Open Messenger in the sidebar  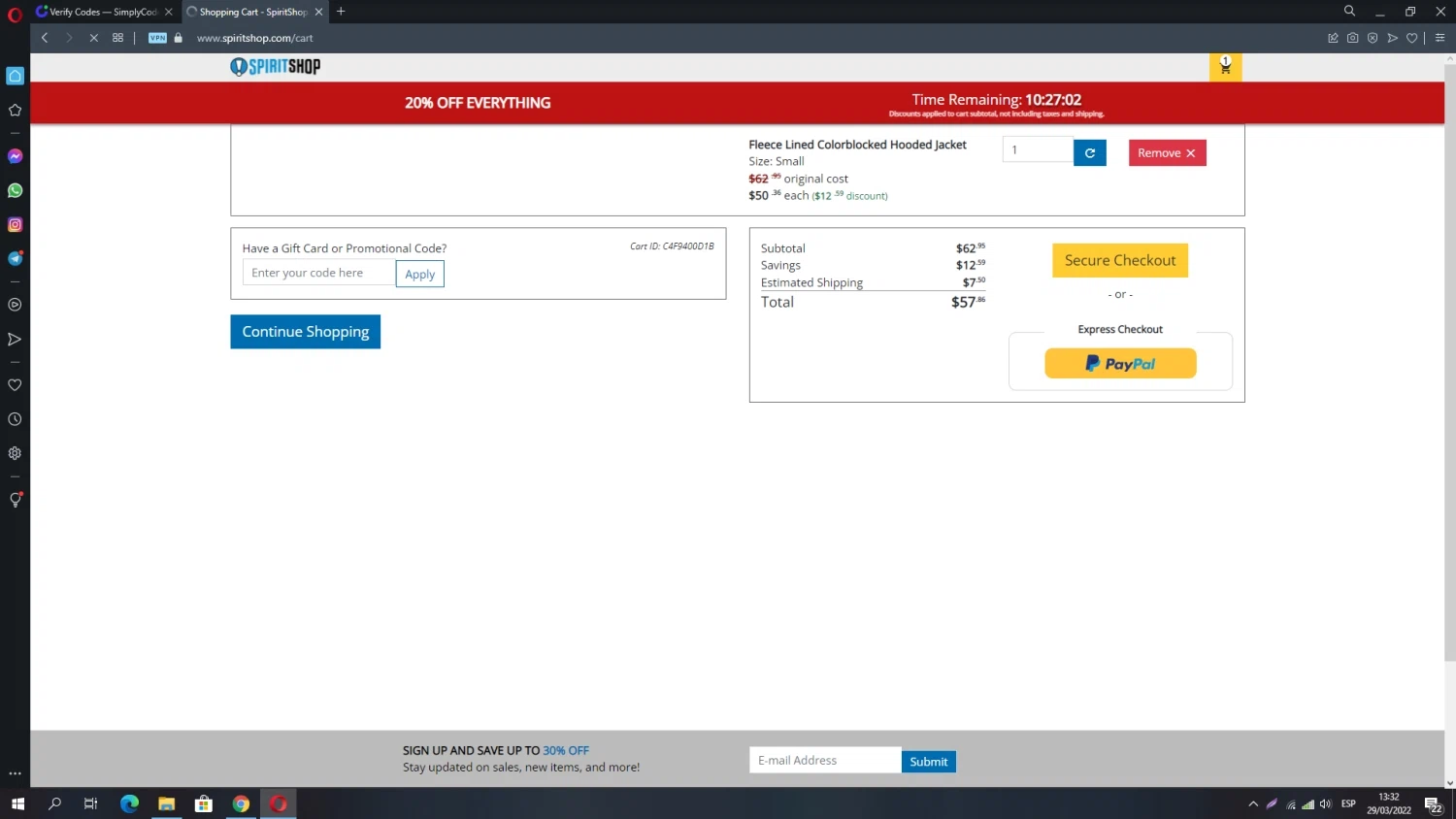point(15,156)
